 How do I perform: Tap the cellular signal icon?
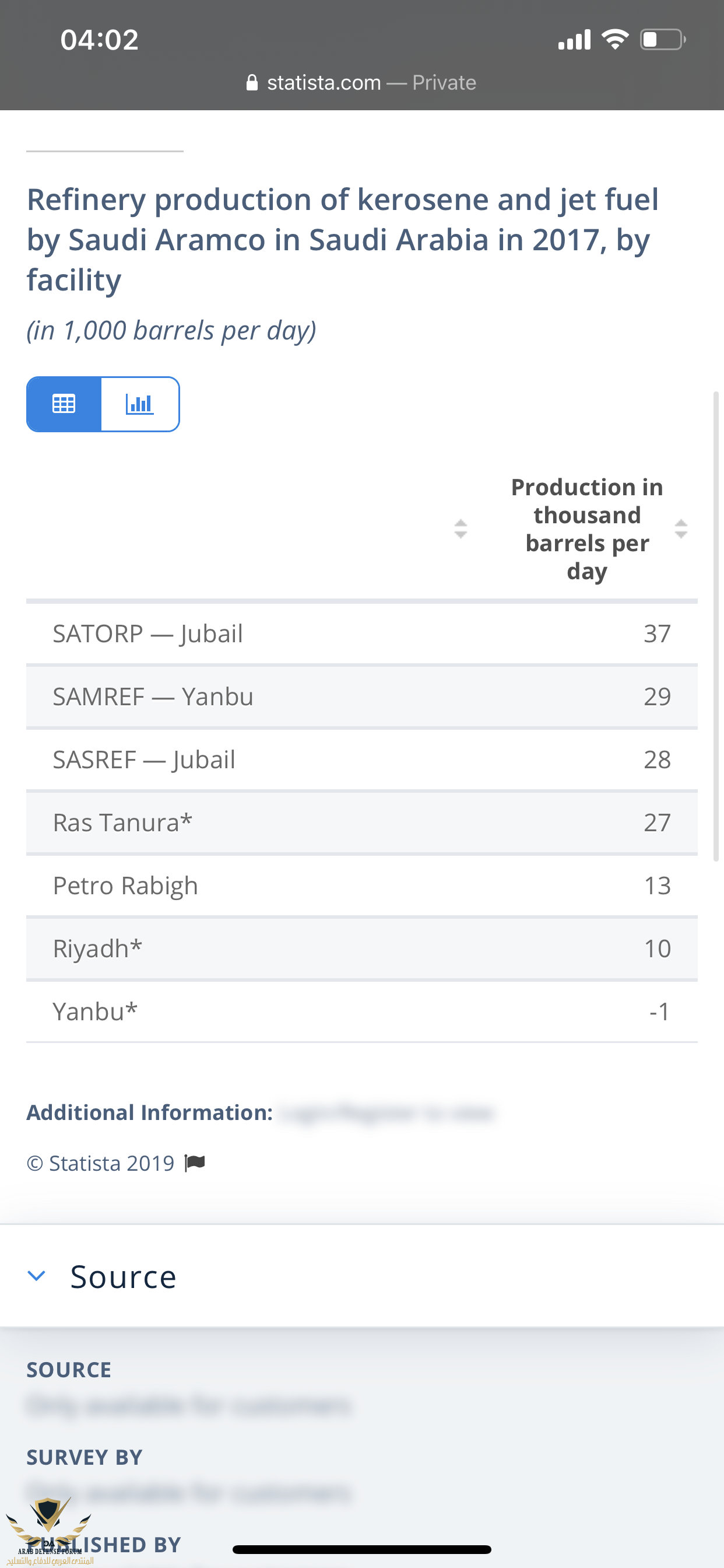[x=574, y=40]
